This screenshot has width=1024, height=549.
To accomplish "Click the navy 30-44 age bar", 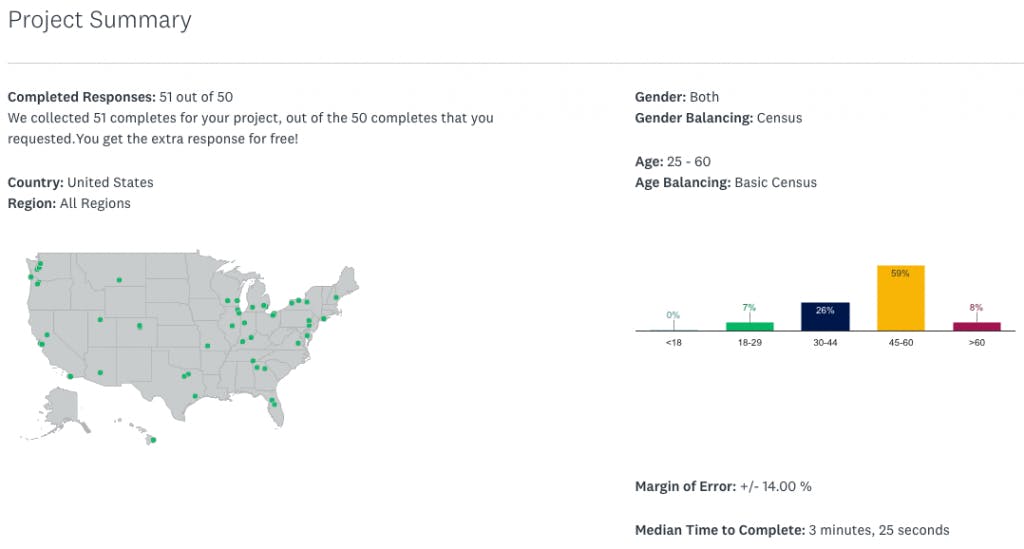I will point(825,317).
